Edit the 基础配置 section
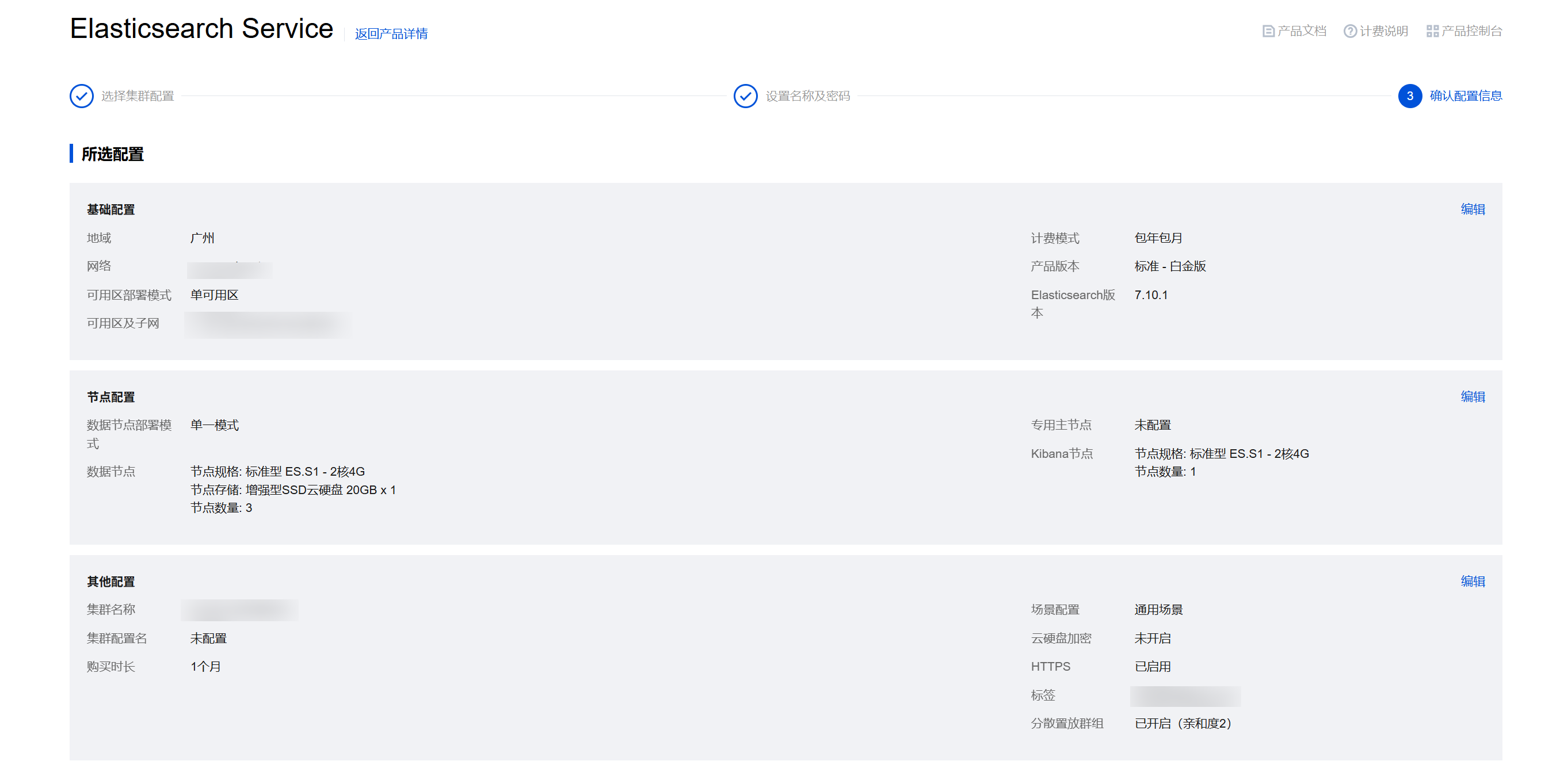The height and width of the screenshot is (784, 1560). point(1473,209)
